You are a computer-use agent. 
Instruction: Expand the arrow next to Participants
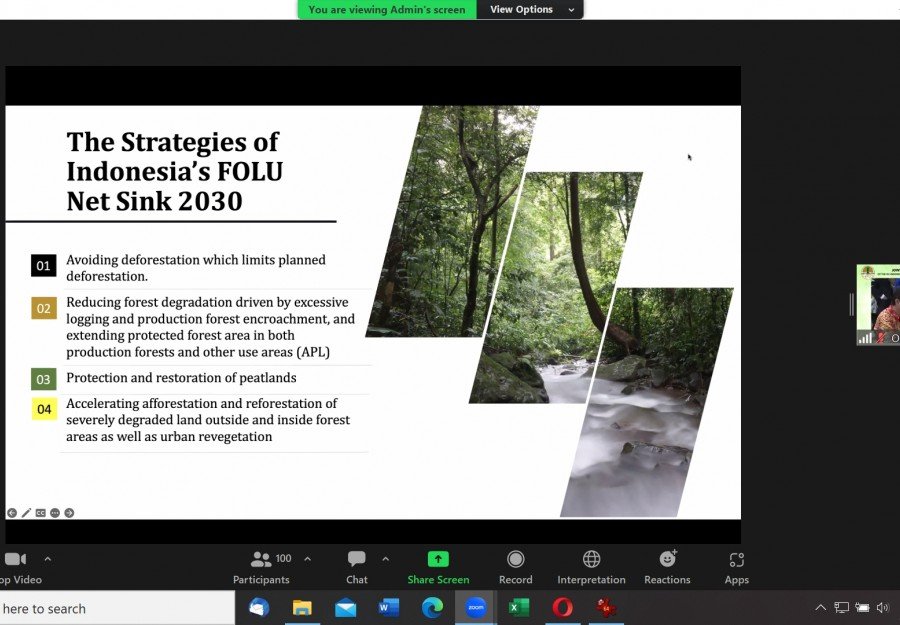pyautogui.click(x=307, y=559)
